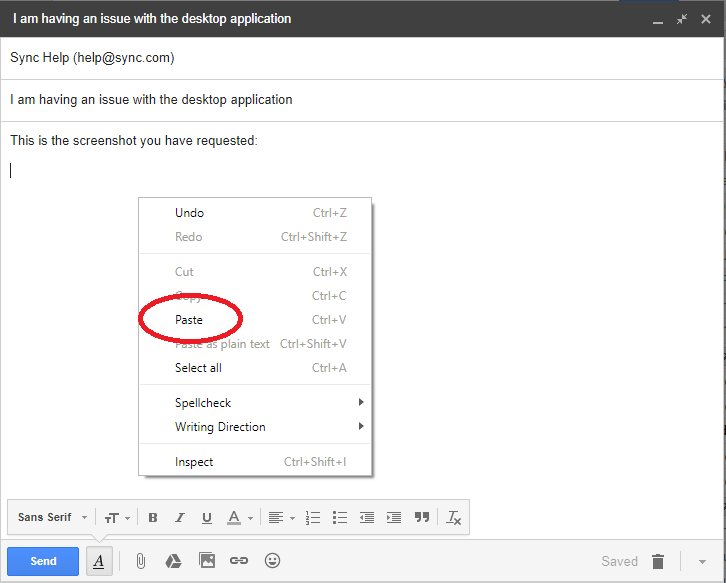Open the text size dropdown

[117, 517]
